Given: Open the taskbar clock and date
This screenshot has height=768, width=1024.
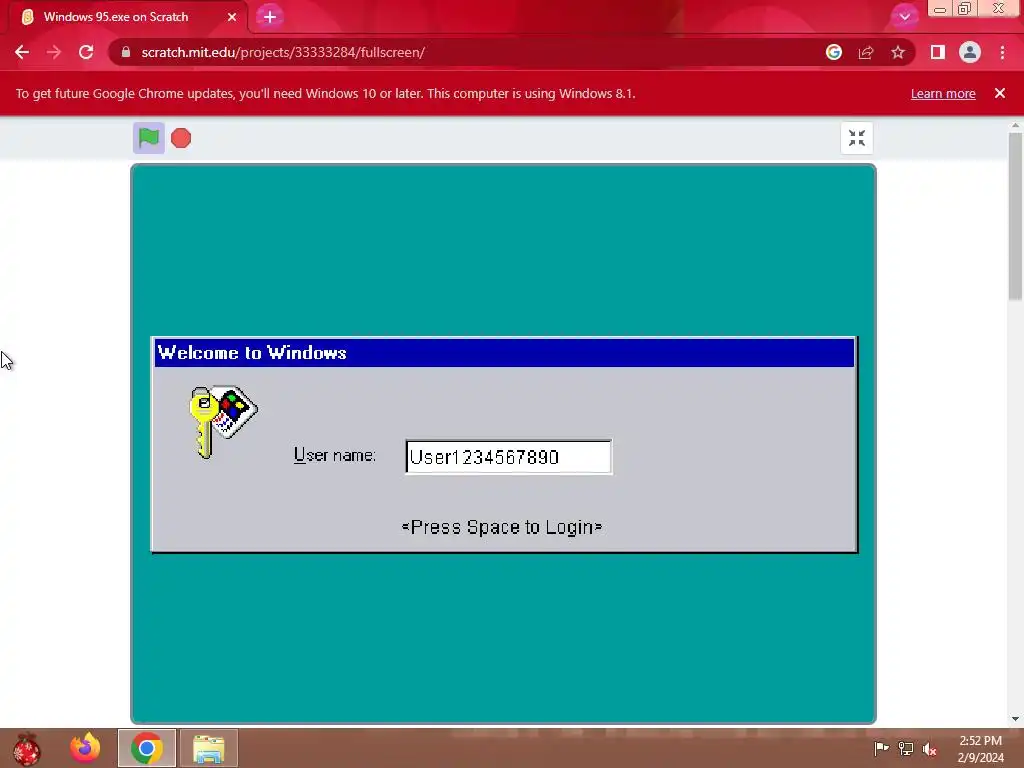Looking at the screenshot, I should click(x=980, y=749).
